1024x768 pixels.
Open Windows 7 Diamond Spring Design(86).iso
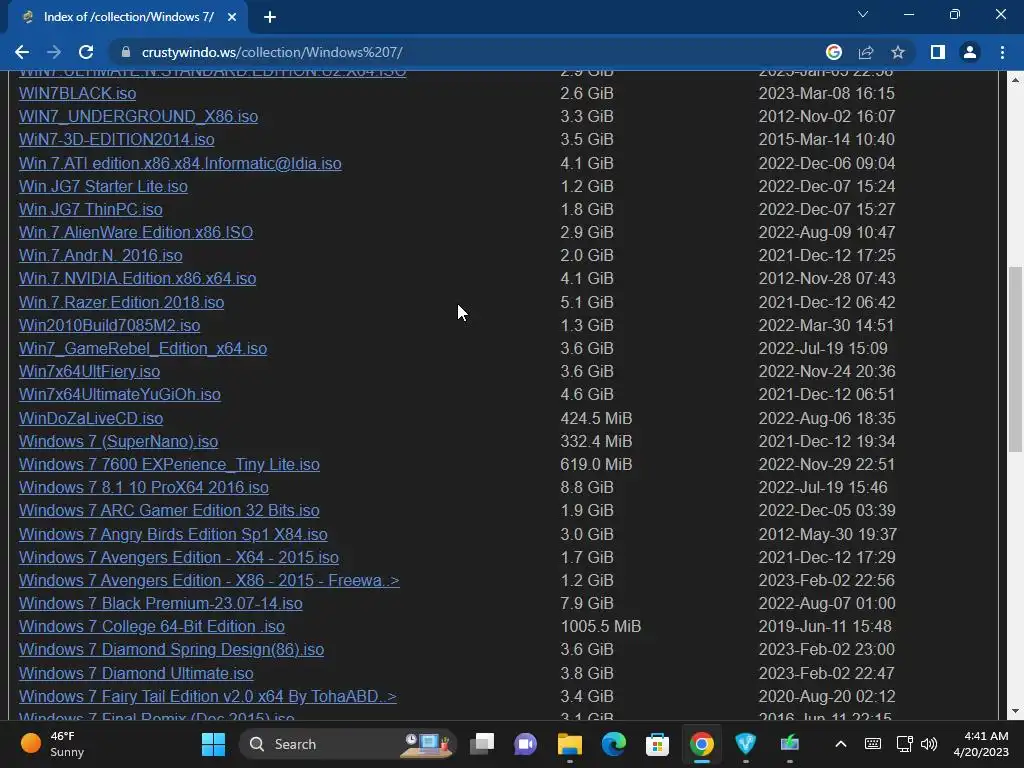click(171, 649)
